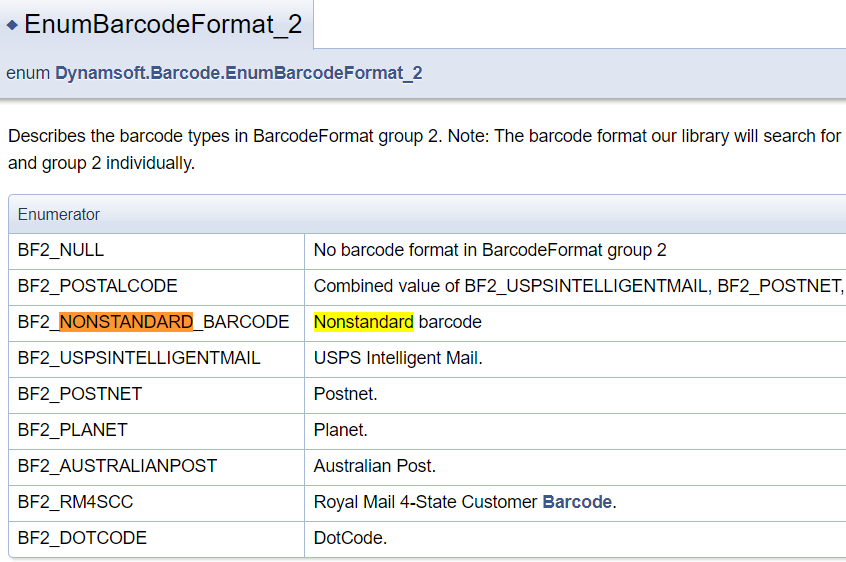Click the yellow-highlighted Nonstandard word
Viewport: 846px width, 562px height.
363,322
